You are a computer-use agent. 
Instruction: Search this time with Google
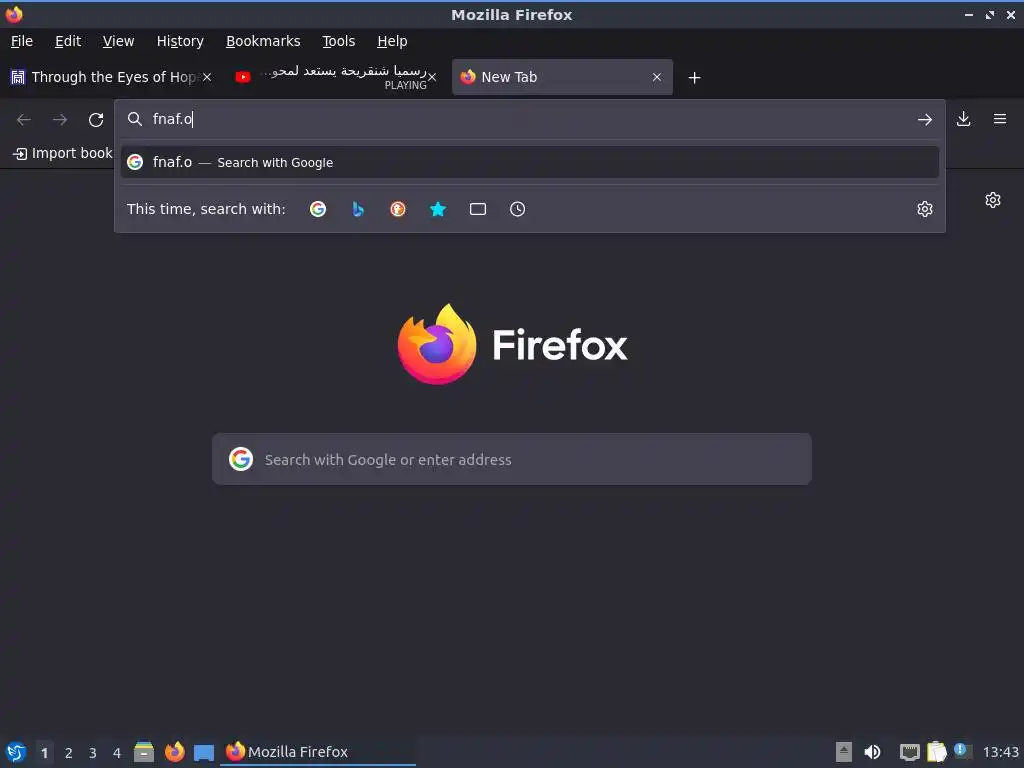(x=318, y=209)
